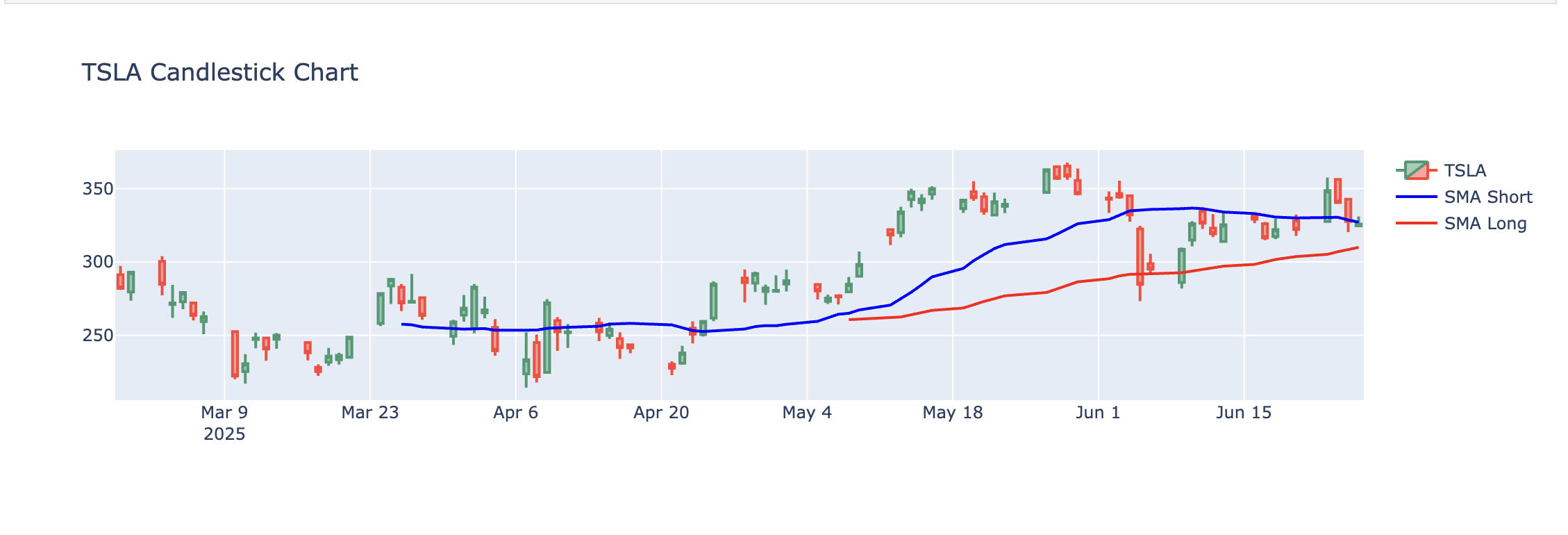Viewport: 1568px width, 535px height.
Task: Click the Apr 6 x-axis label
Action: [516, 413]
